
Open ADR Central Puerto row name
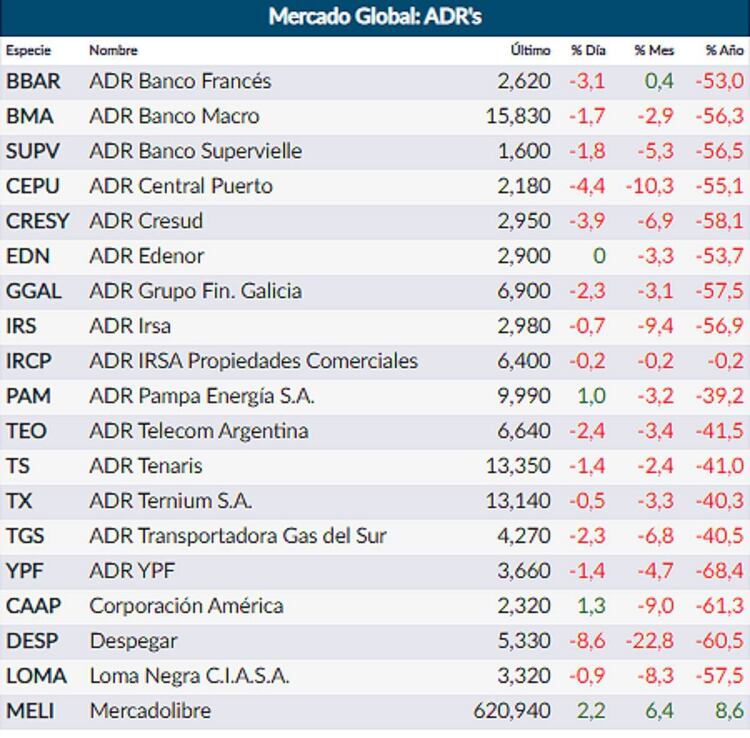coord(181,186)
